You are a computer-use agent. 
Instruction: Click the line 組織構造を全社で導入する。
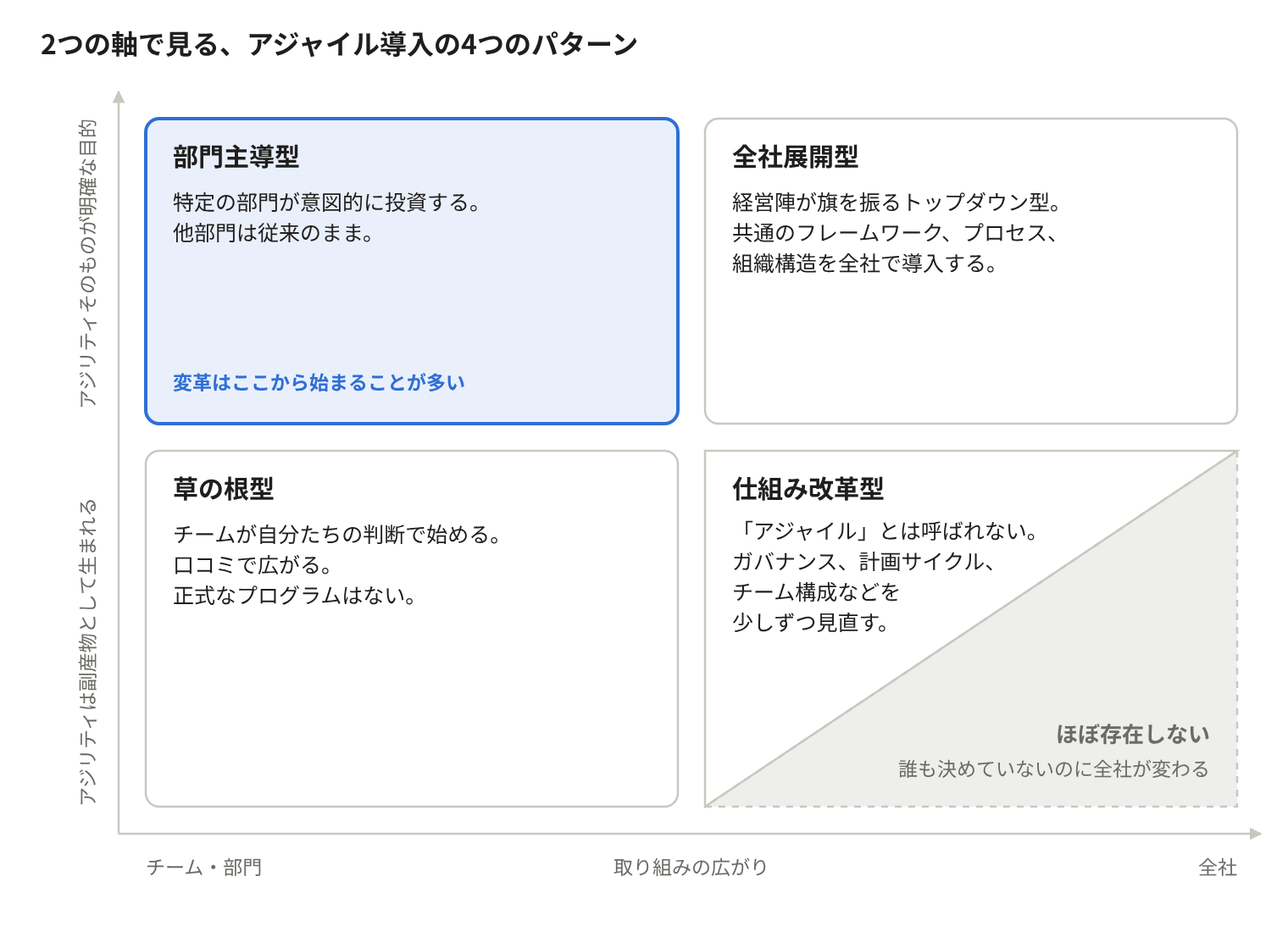(865, 264)
